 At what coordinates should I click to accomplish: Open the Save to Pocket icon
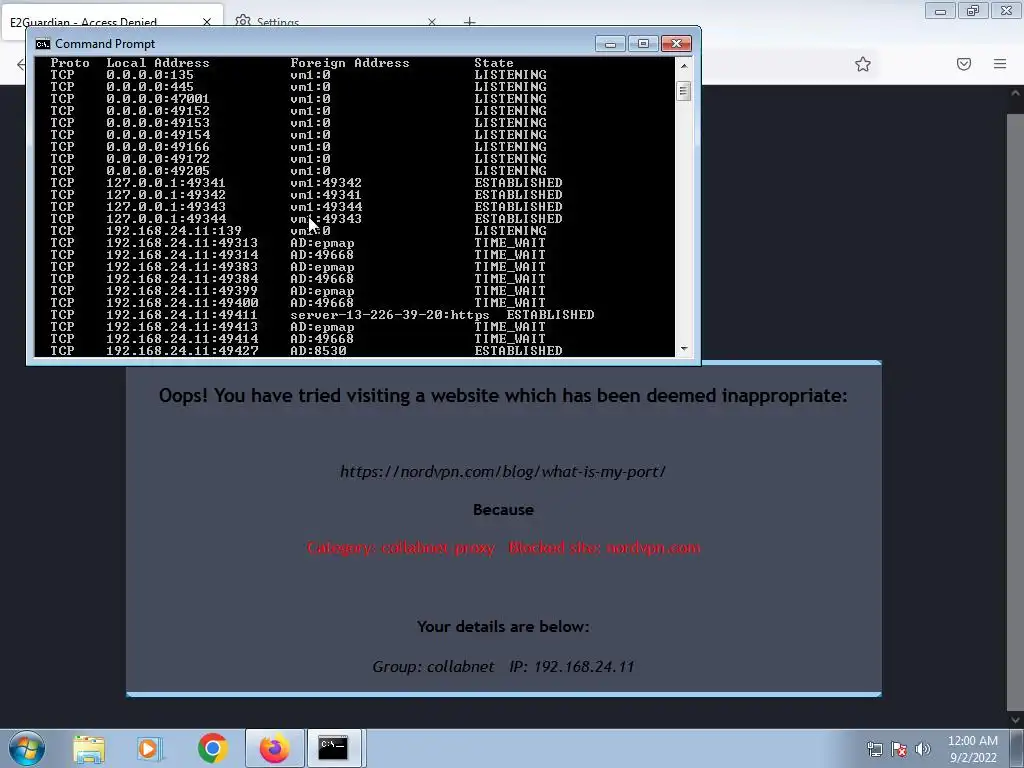click(964, 64)
